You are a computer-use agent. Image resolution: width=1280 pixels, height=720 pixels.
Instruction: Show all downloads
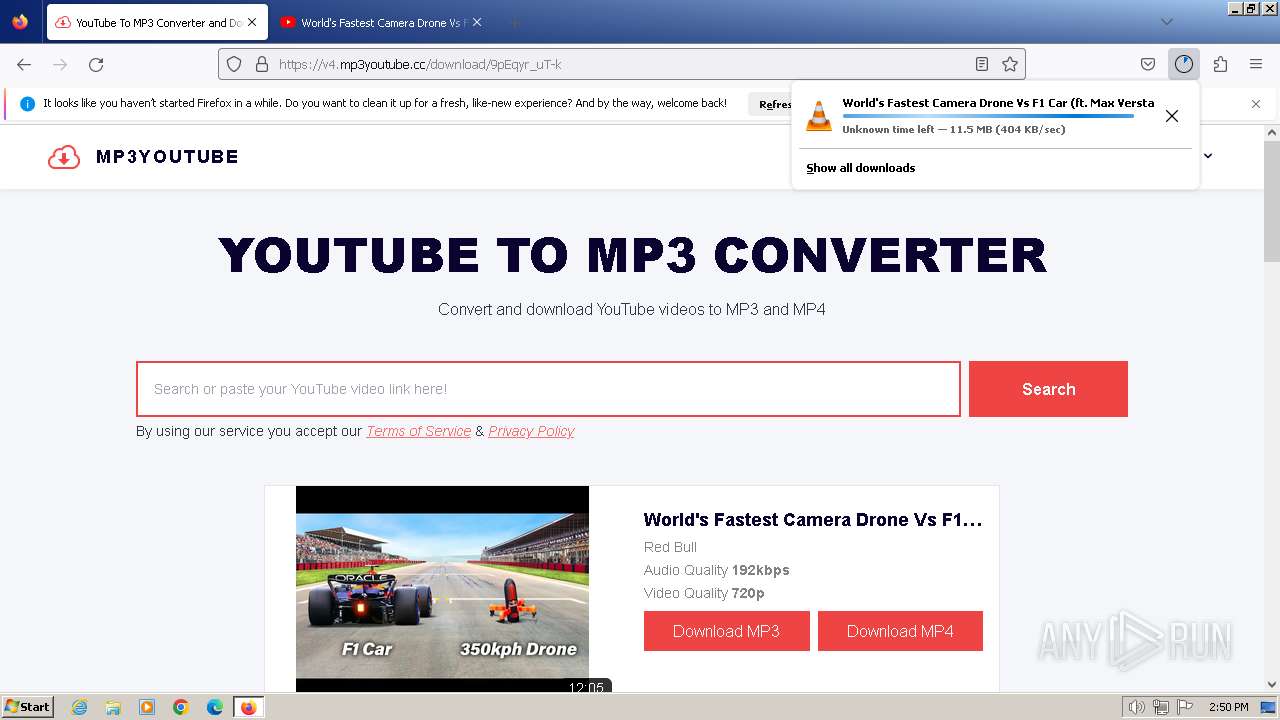(861, 168)
